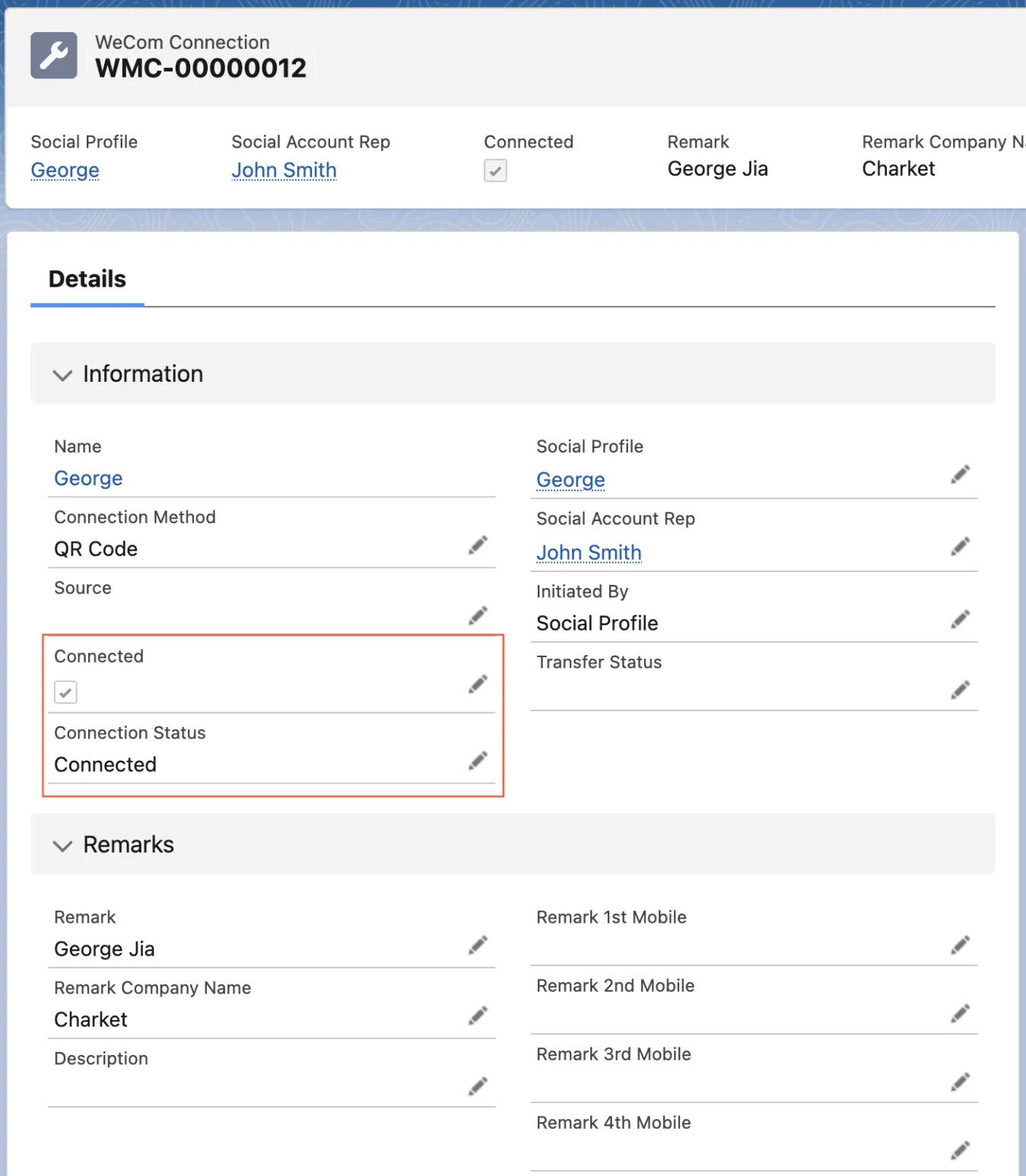Edit Transfer Status with pencil icon

[960, 690]
